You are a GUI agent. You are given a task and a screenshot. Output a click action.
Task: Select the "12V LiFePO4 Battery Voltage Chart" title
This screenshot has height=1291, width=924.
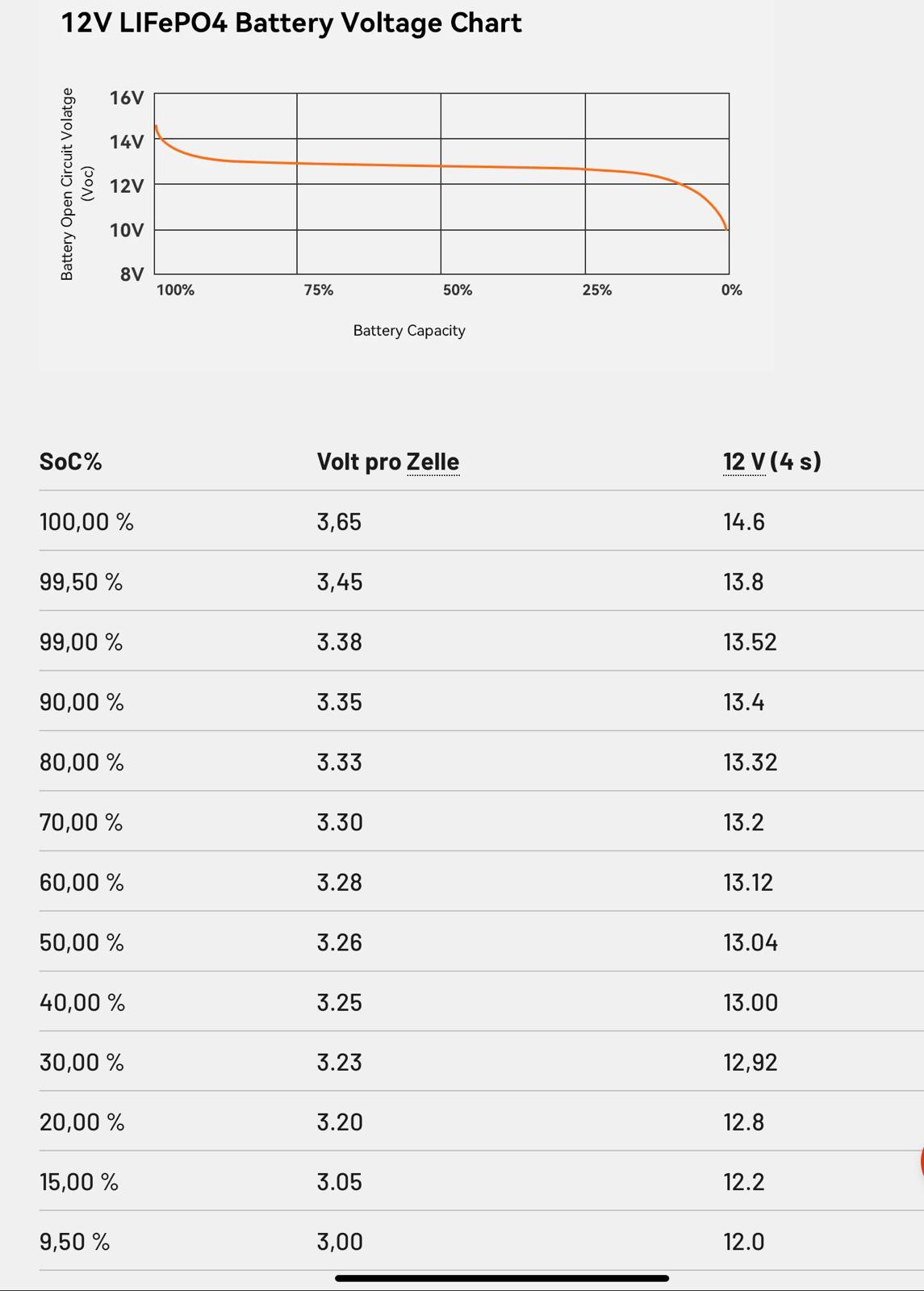point(291,23)
